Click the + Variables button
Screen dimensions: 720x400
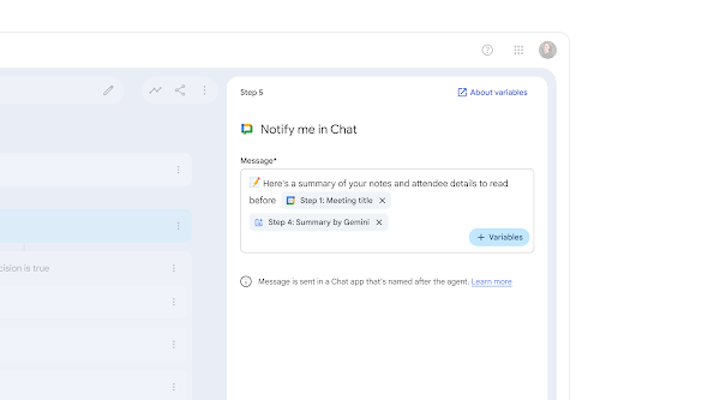[499, 237]
